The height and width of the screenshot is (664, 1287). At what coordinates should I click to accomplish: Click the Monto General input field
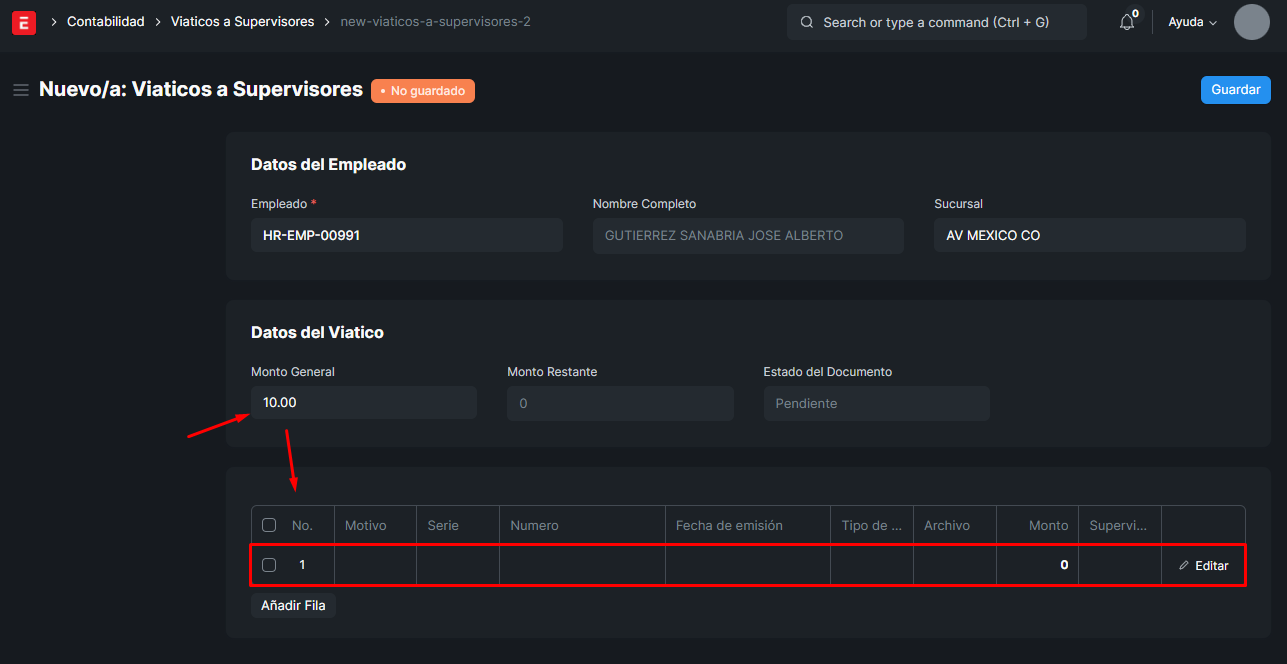363,403
